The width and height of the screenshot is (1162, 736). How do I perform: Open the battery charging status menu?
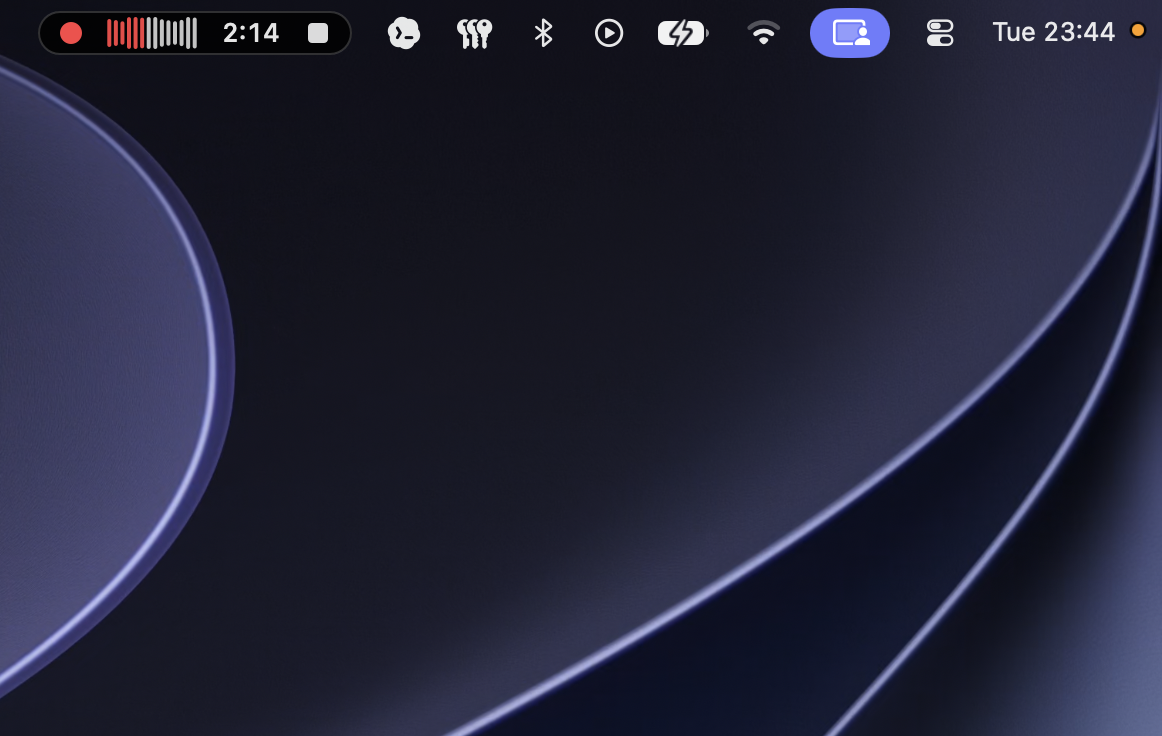(x=683, y=33)
